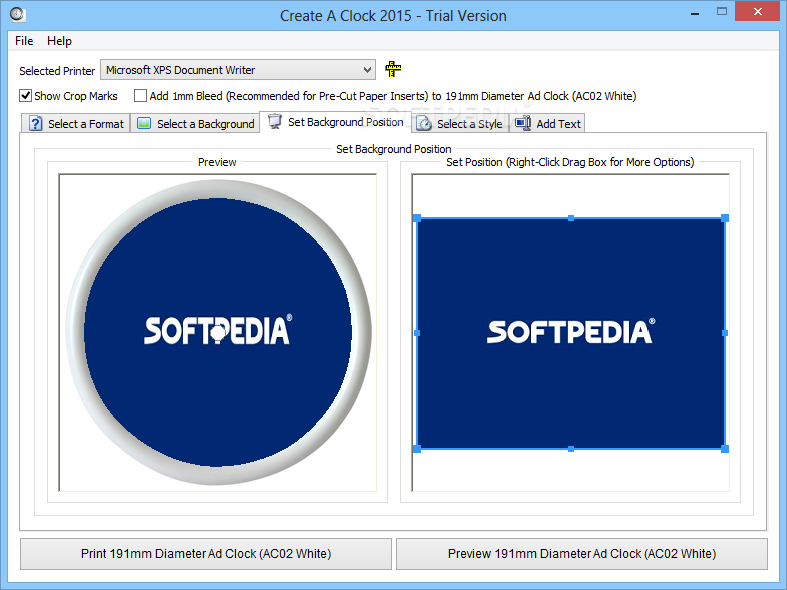787x590 pixels.
Task: Open the File menu
Action: [24, 41]
